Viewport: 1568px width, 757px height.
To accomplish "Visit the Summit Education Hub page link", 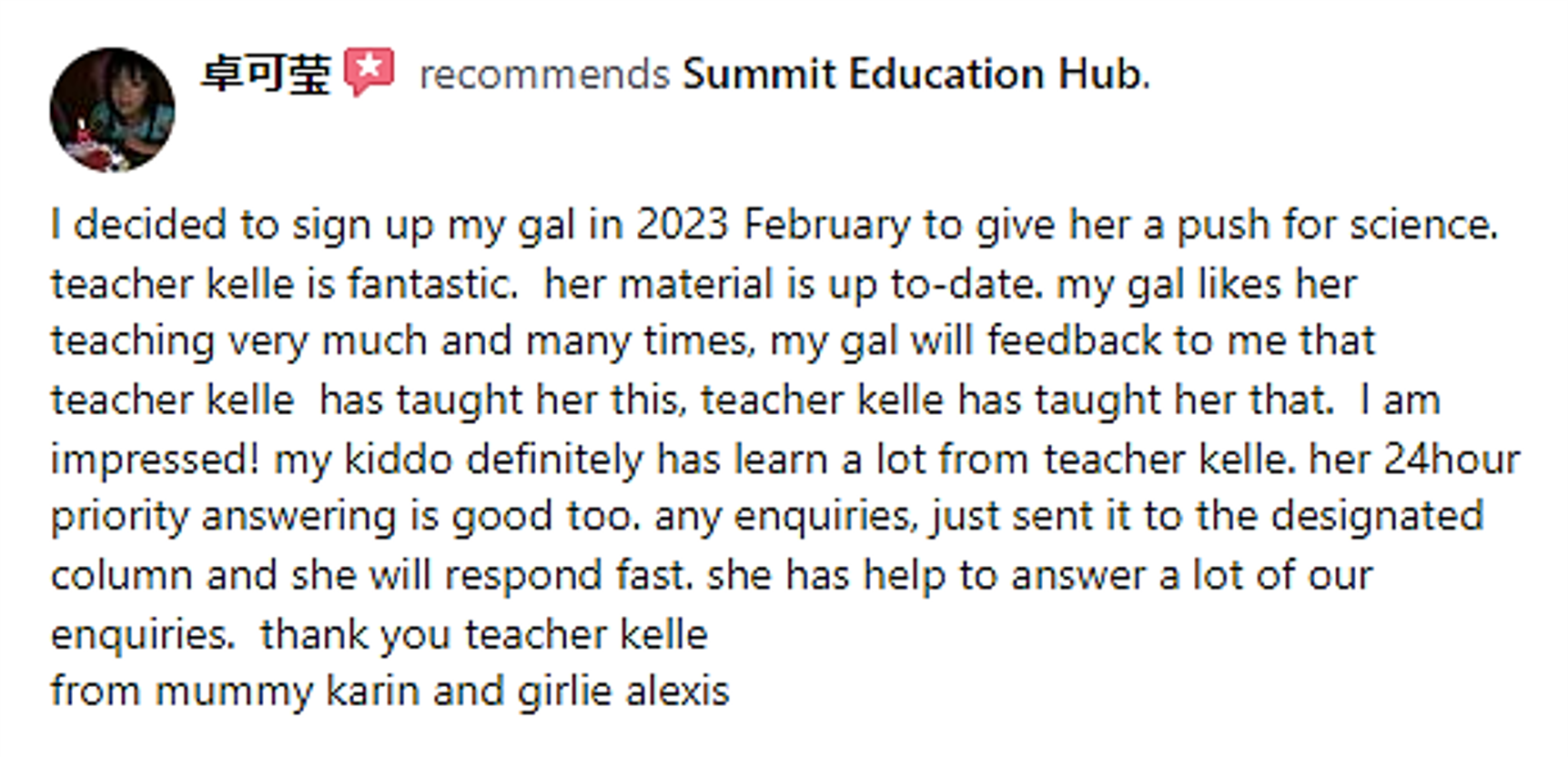I will click(916, 74).
